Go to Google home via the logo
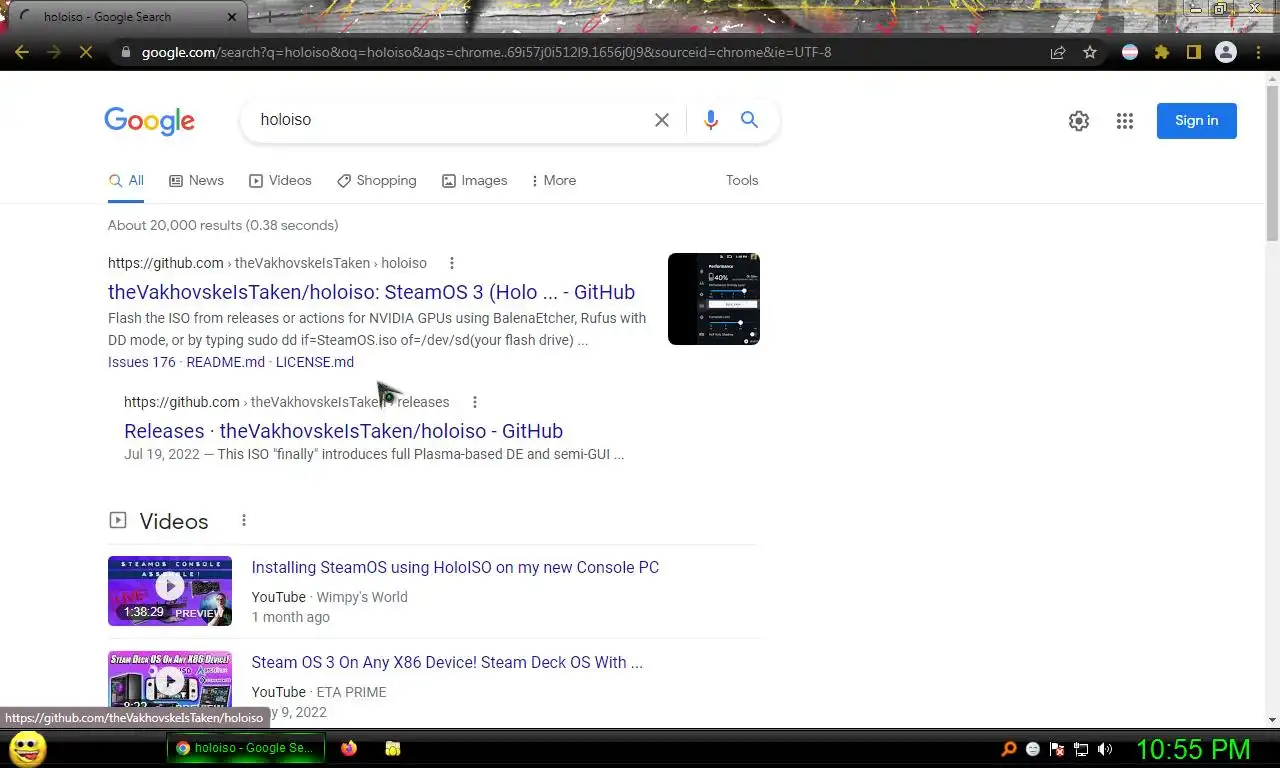Image resolution: width=1280 pixels, height=768 pixels. click(149, 121)
